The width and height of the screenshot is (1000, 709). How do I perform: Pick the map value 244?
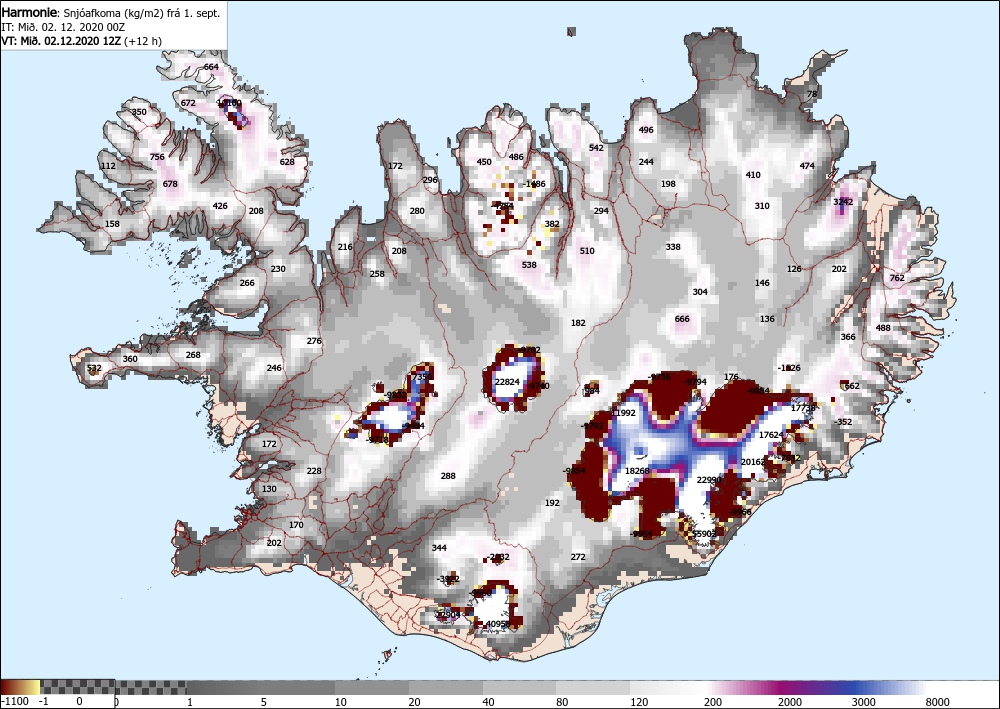click(646, 162)
